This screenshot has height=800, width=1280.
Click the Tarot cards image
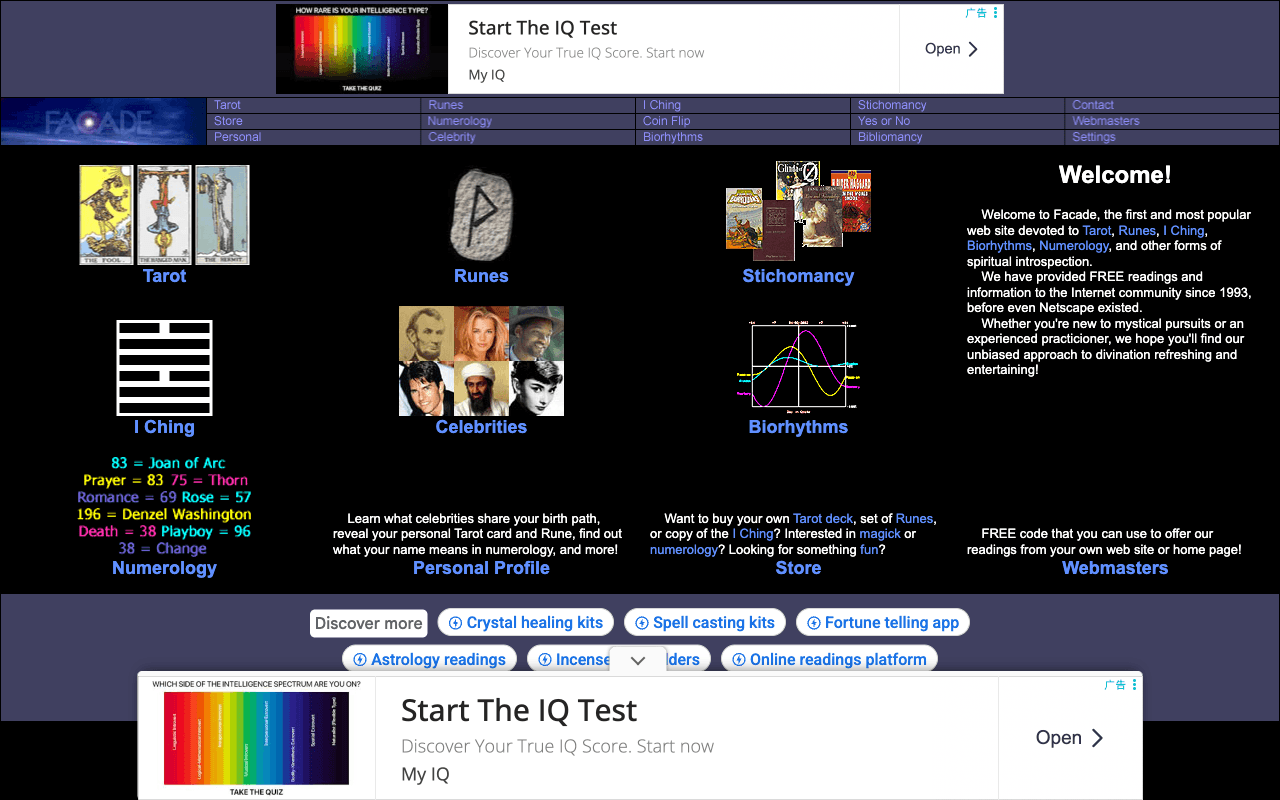point(164,215)
